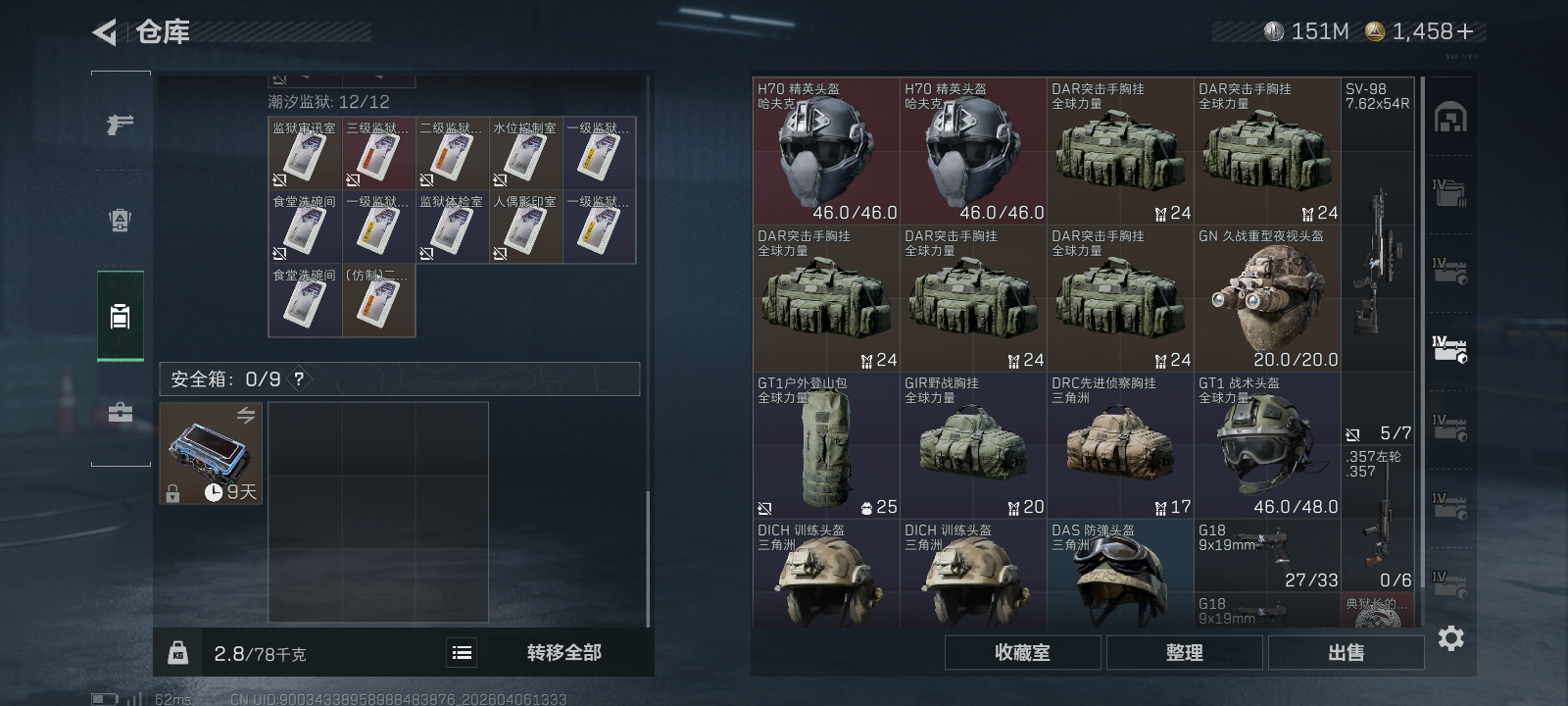Open the safe box help question mark
The image size is (1568, 706).
[x=299, y=378]
